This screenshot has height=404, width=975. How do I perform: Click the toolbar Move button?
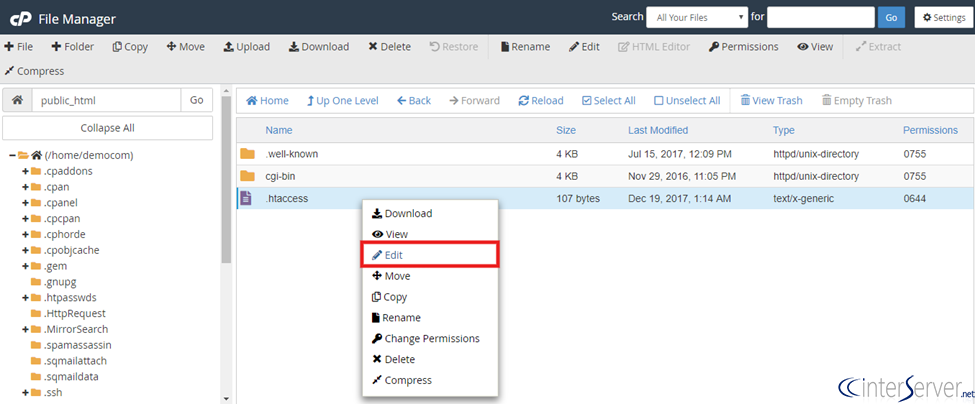click(185, 47)
